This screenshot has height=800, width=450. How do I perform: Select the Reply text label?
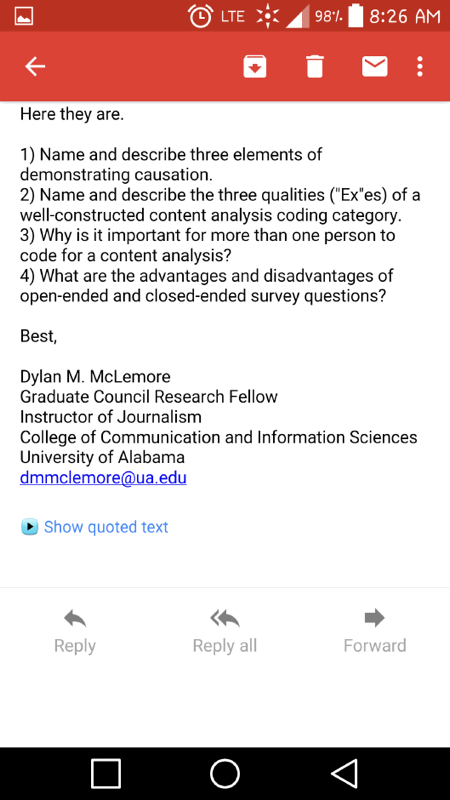[x=75, y=645]
